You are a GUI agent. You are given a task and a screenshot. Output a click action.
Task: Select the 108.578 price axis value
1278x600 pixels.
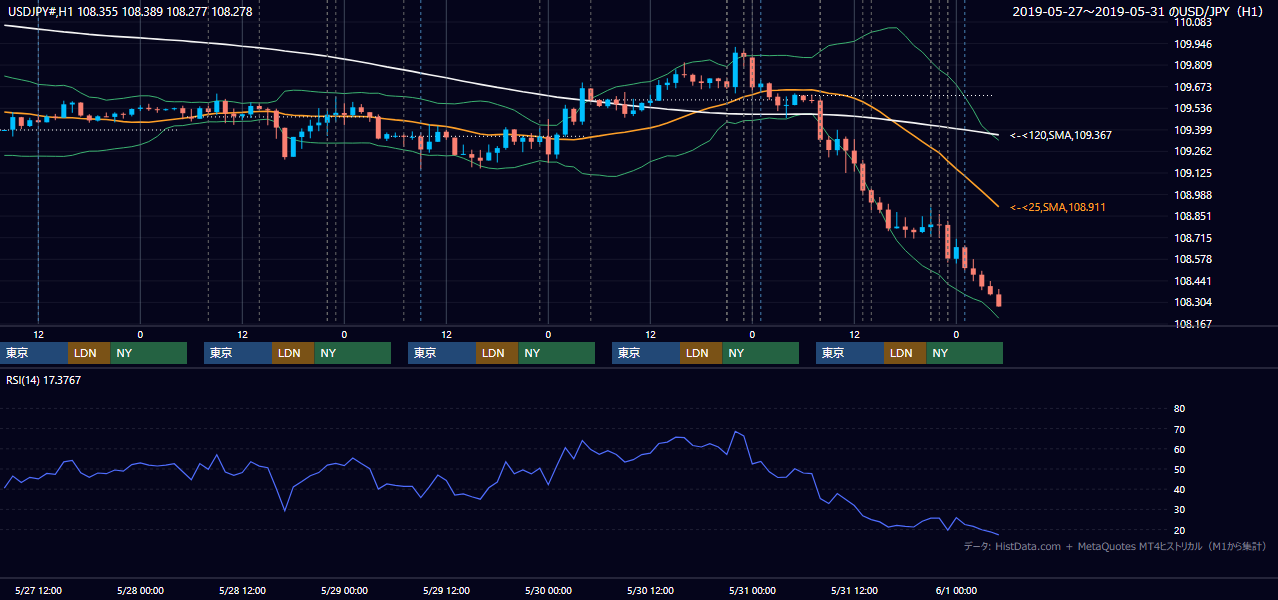[x=1194, y=259]
